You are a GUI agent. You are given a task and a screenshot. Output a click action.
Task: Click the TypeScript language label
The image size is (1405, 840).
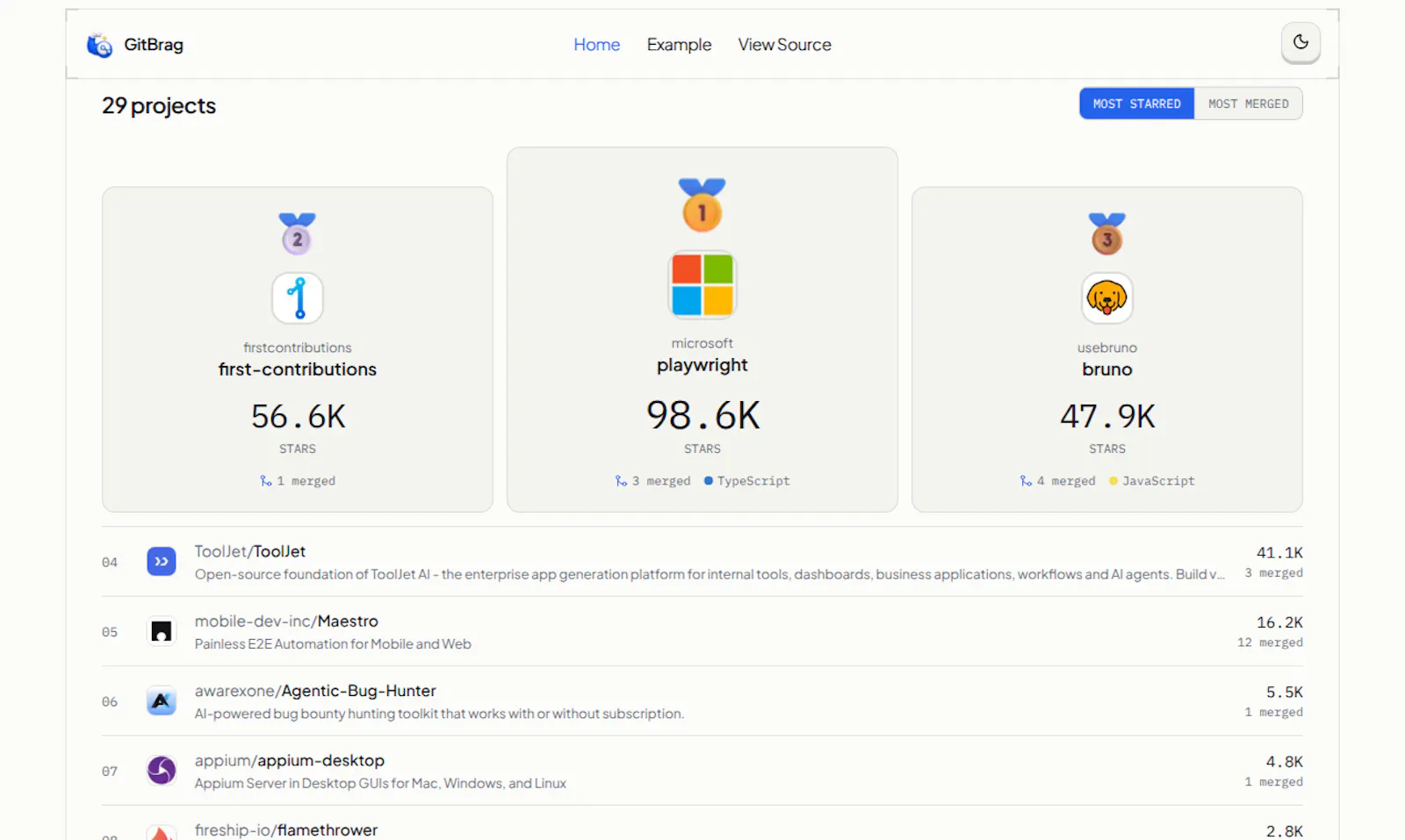click(x=753, y=481)
